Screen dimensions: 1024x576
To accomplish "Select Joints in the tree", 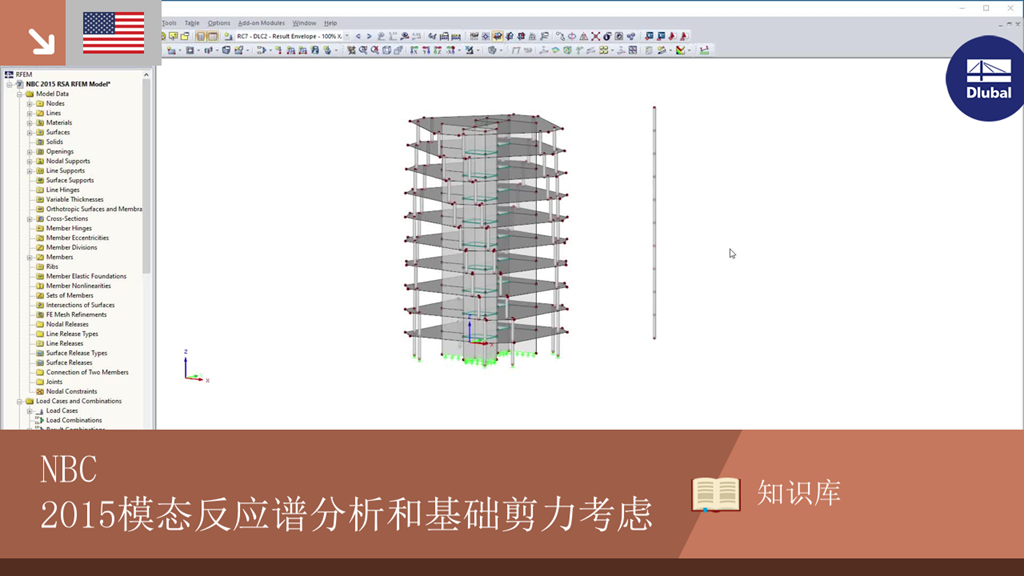I will tap(54, 382).
